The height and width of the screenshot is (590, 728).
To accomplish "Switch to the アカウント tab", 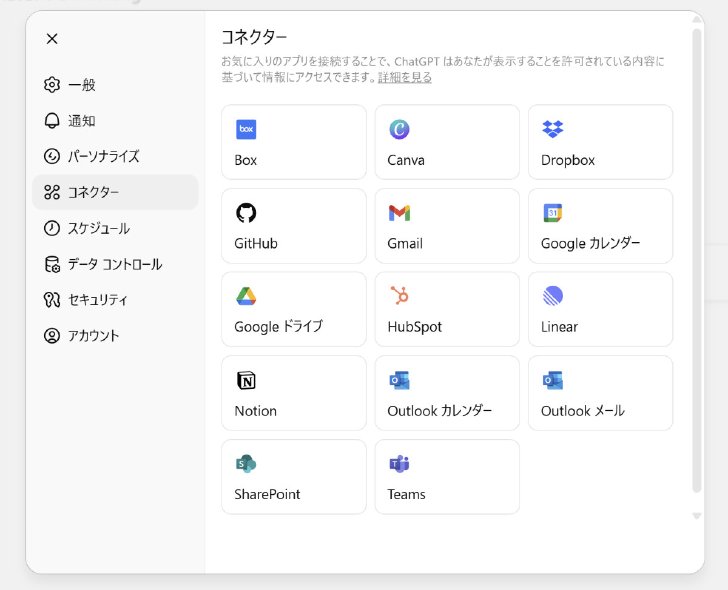I will (115, 336).
